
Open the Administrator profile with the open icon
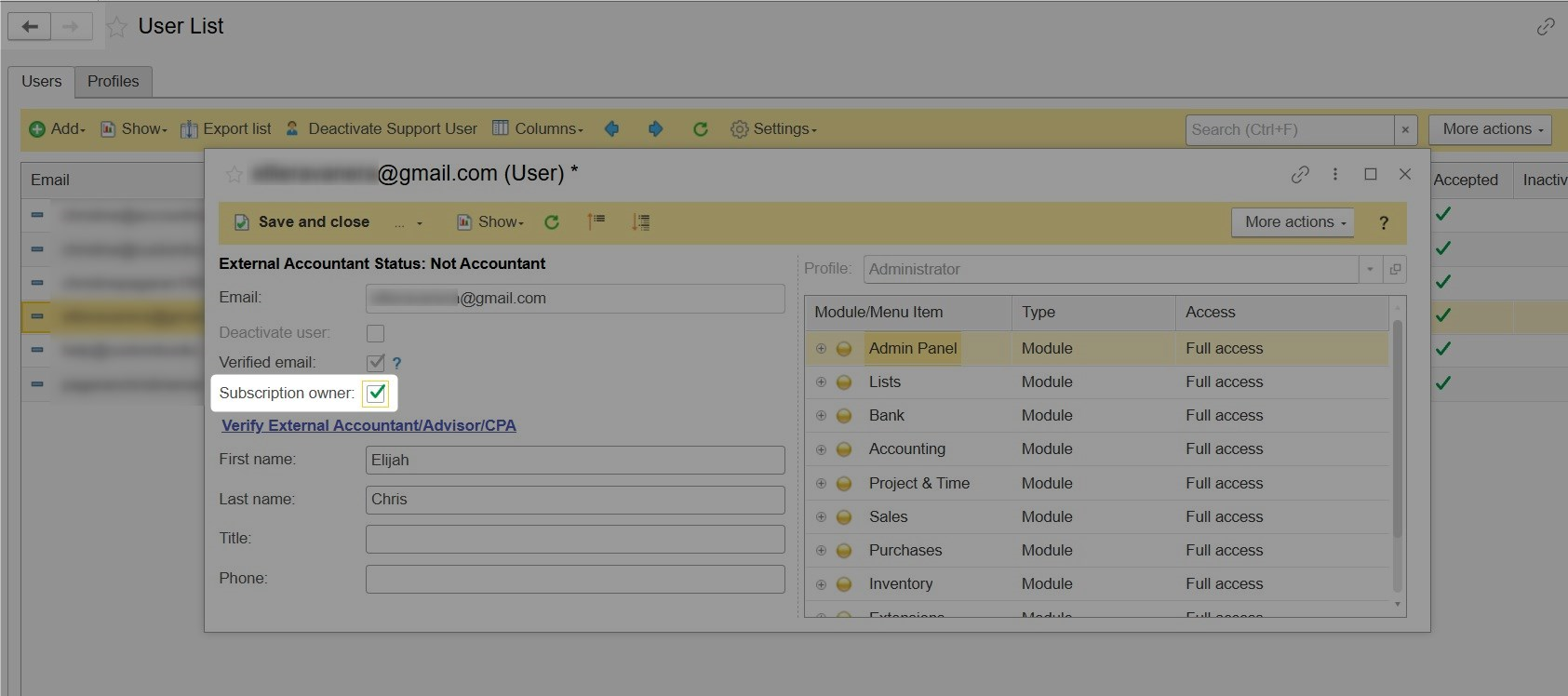1395,270
